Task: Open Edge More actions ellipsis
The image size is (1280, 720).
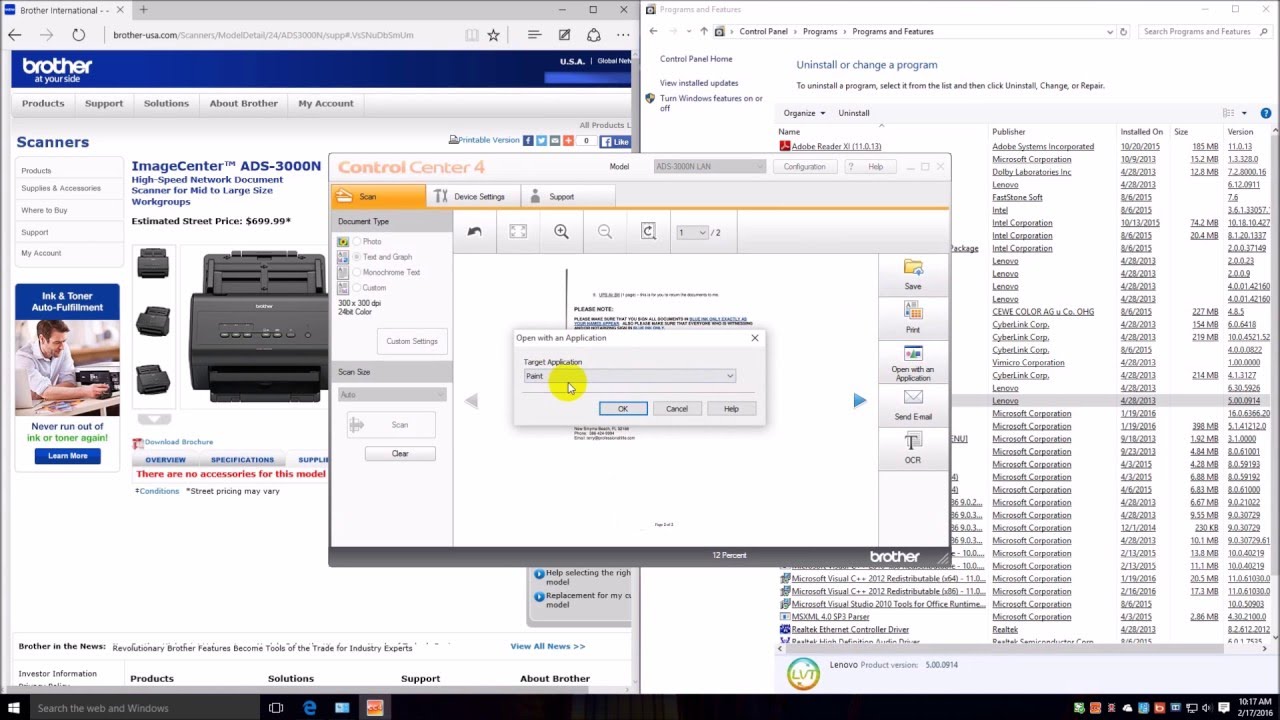Action: [623, 35]
